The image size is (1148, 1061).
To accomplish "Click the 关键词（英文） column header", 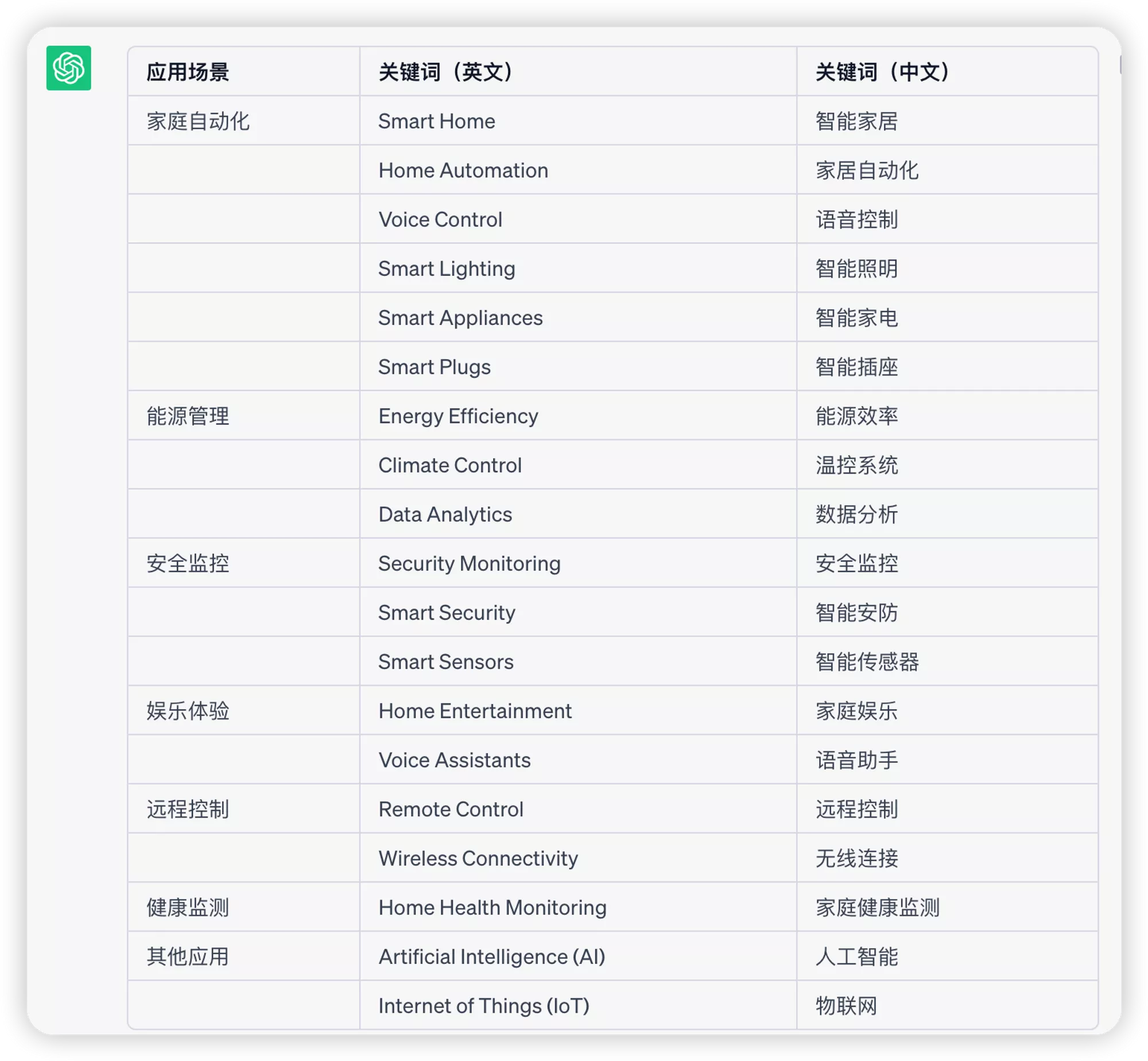I will 445,72.
